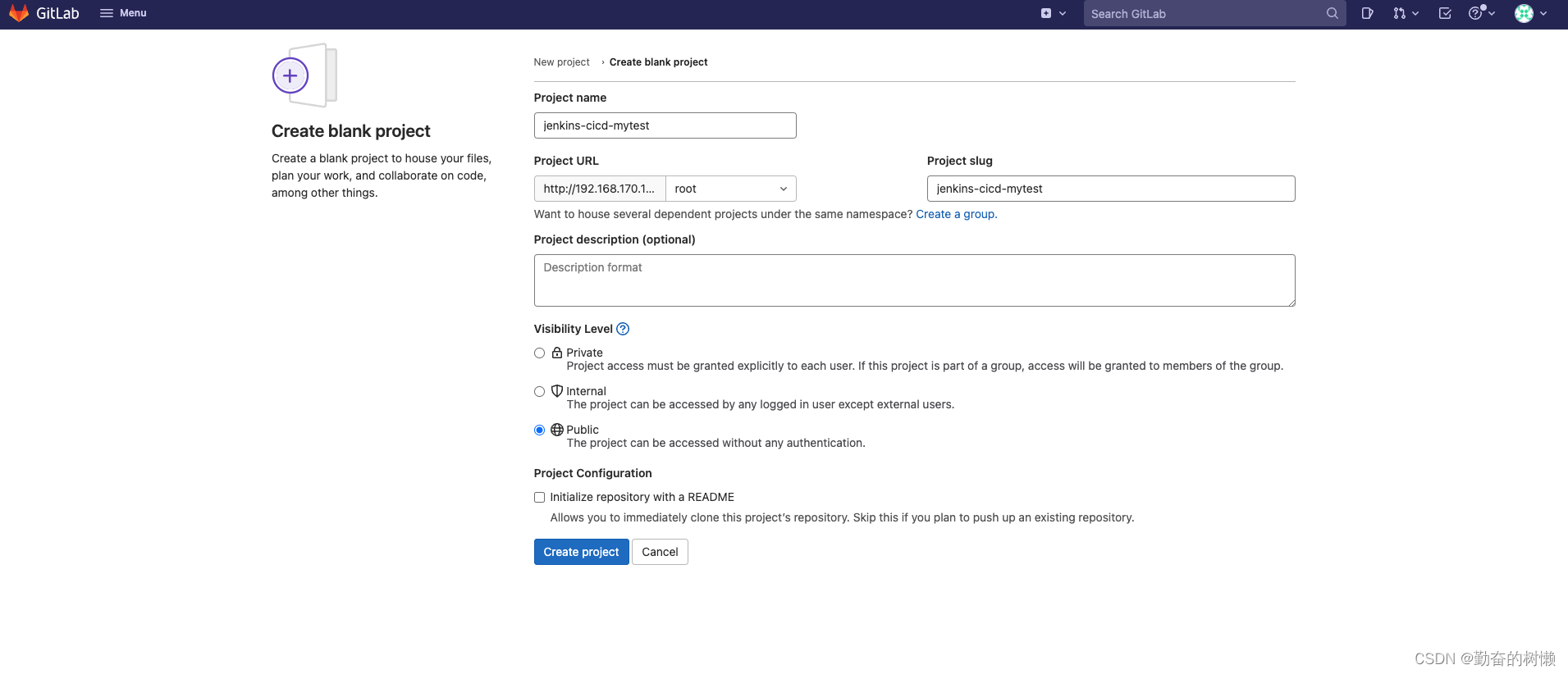The image size is (1568, 674).
Task: Click the Public globe icon
Action: click(x=557, y=430)
